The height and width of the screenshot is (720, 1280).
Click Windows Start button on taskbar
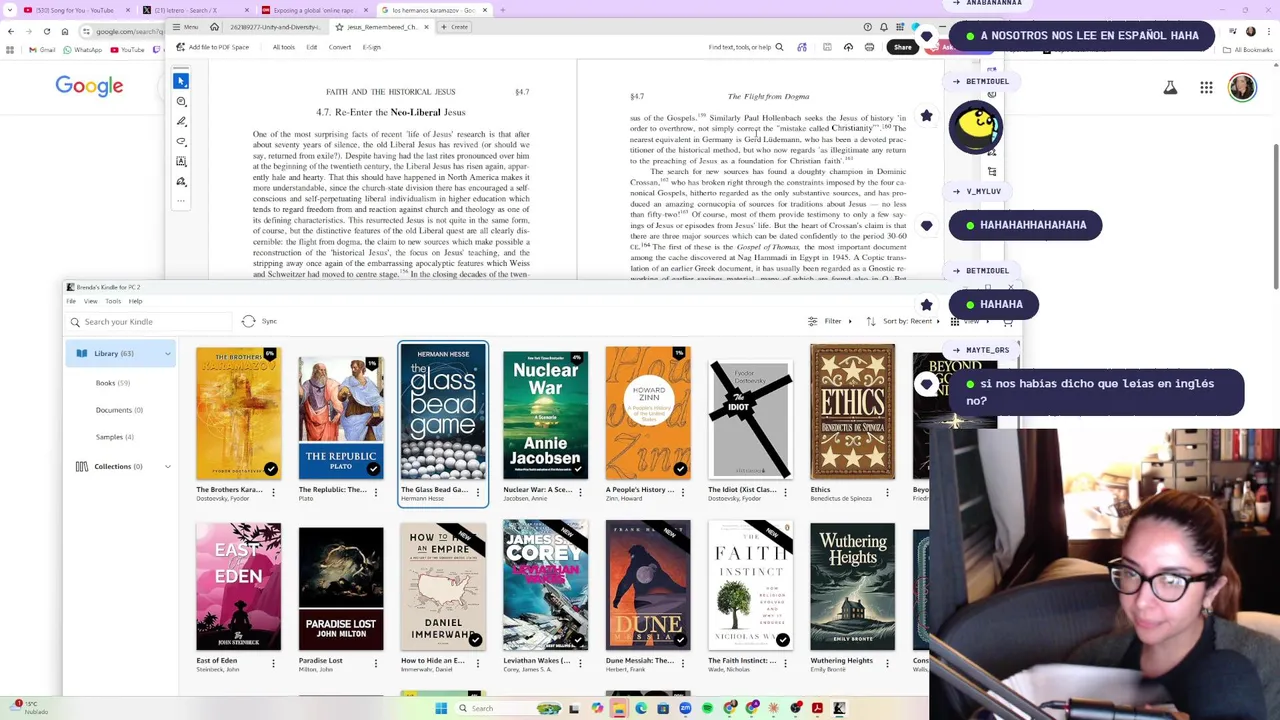coord(441,708)
